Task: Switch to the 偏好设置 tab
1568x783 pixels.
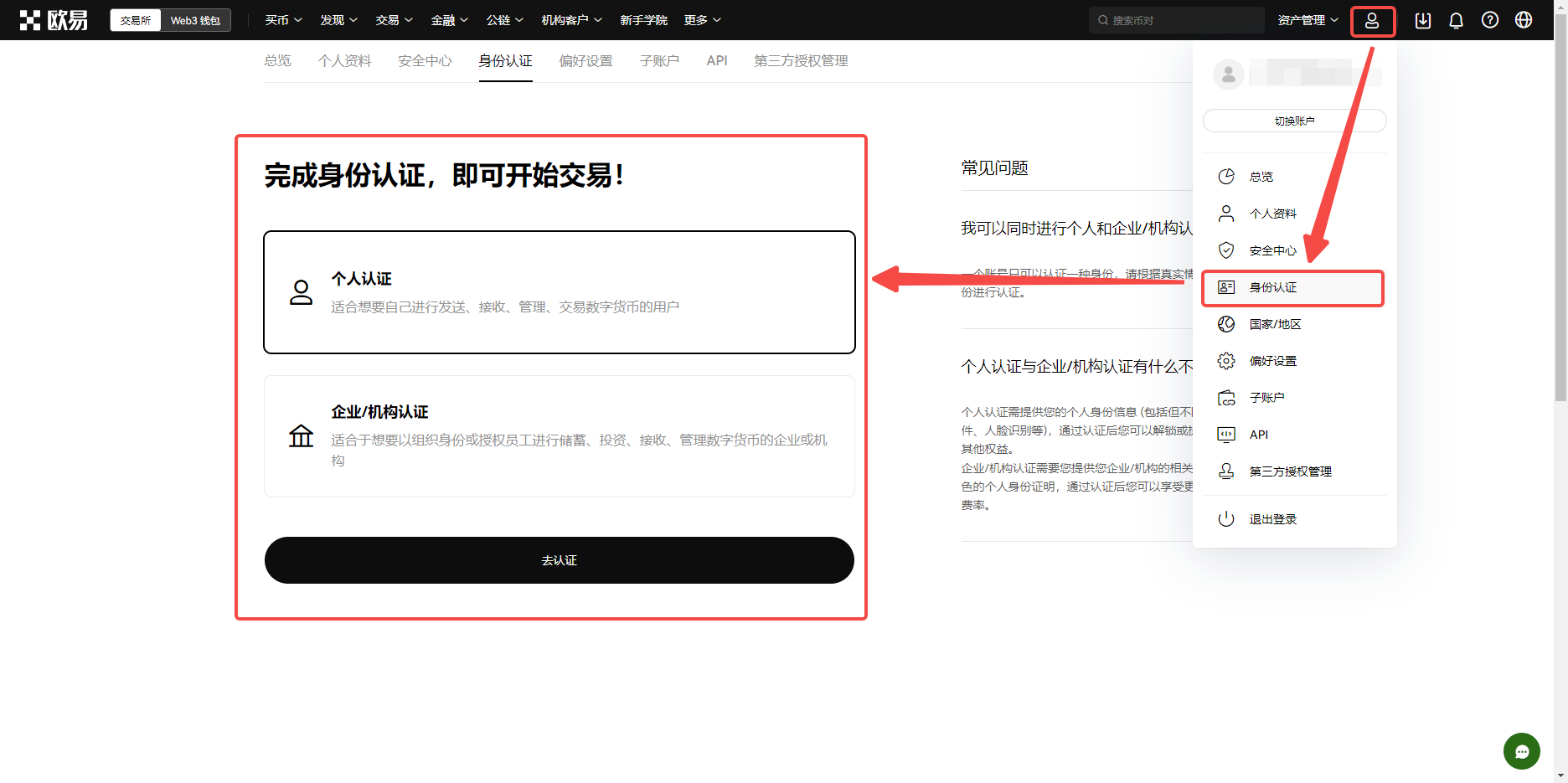Action: (x=586, y=60)
